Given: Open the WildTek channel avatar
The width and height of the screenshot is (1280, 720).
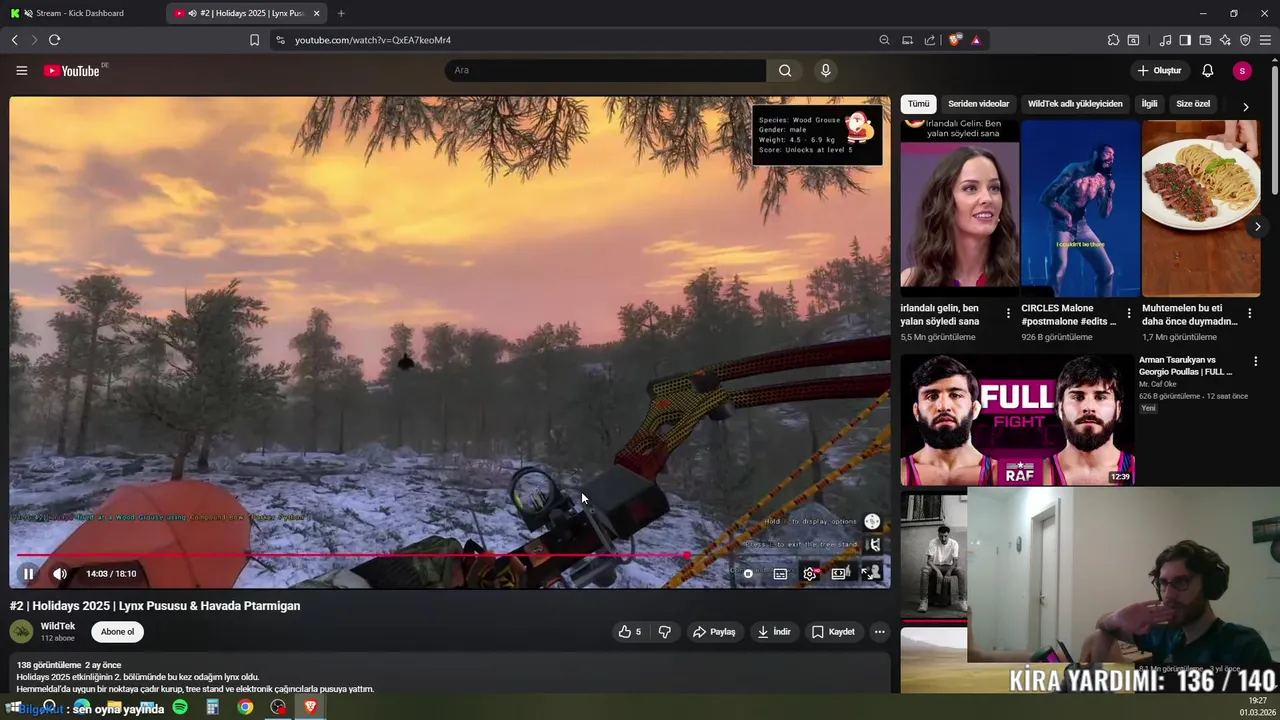Looking at the screenshot, I should pyautogui.click(x=21, y=631).
